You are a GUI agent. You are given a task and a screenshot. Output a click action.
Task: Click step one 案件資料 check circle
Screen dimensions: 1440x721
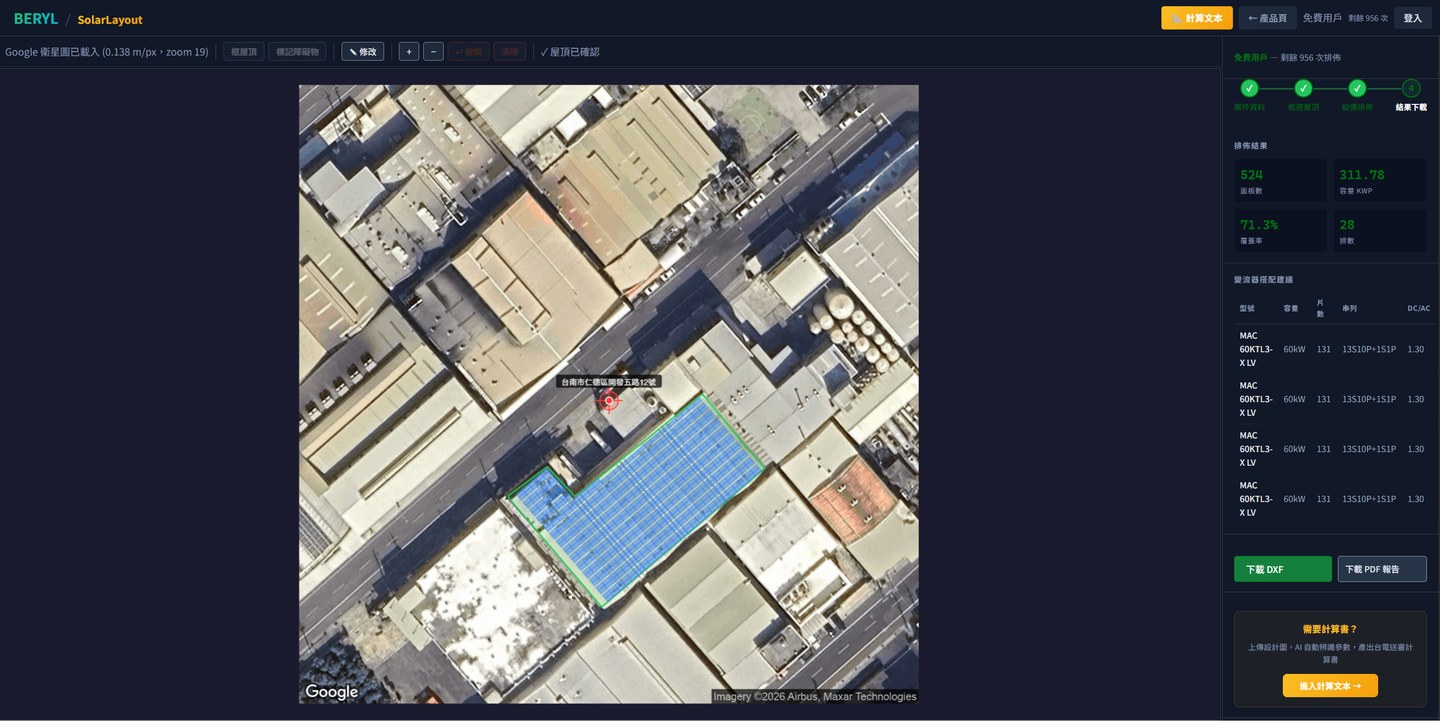click(x=1249, y=88)
